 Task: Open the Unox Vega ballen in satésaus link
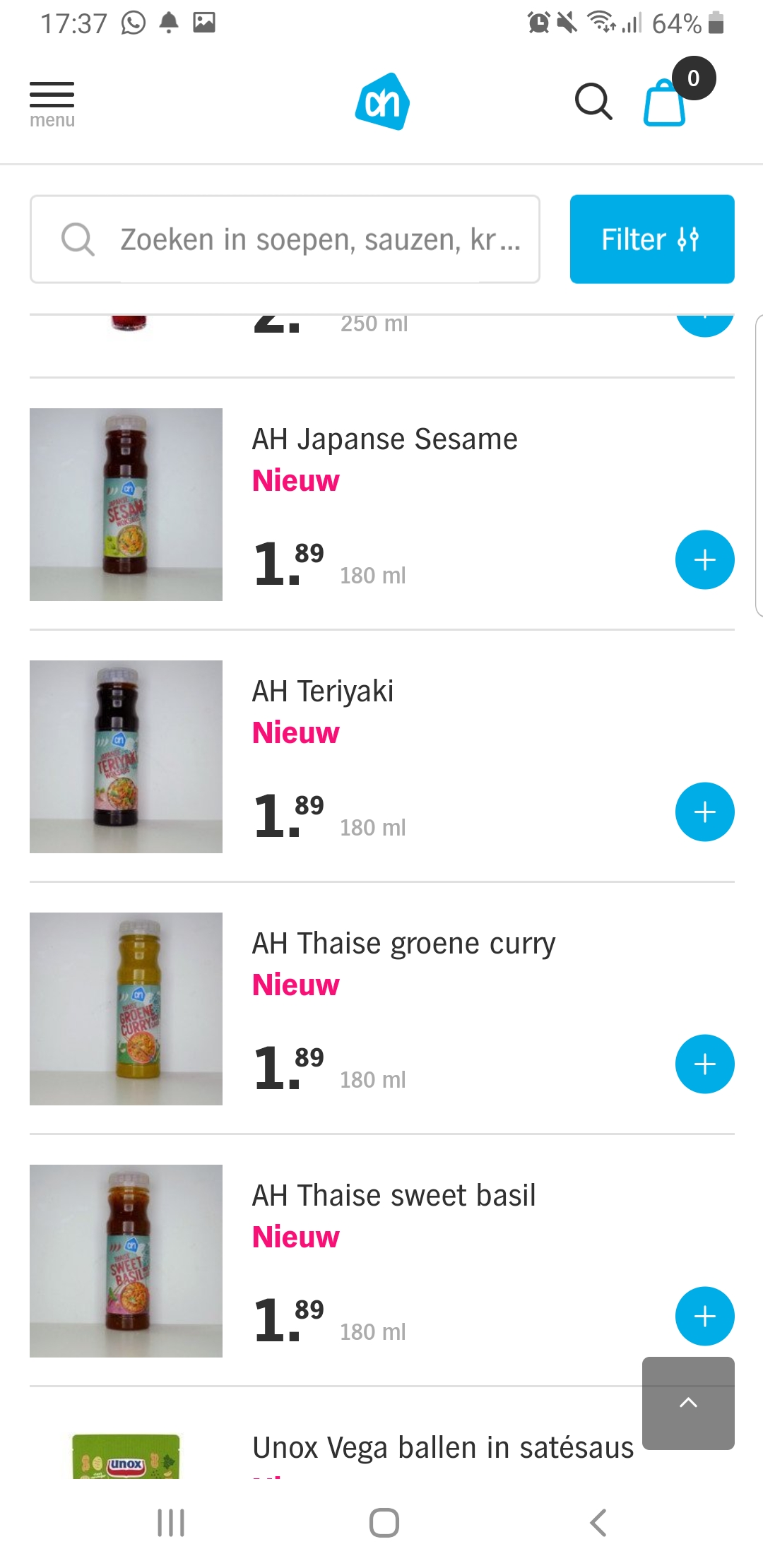(443, 1447)
